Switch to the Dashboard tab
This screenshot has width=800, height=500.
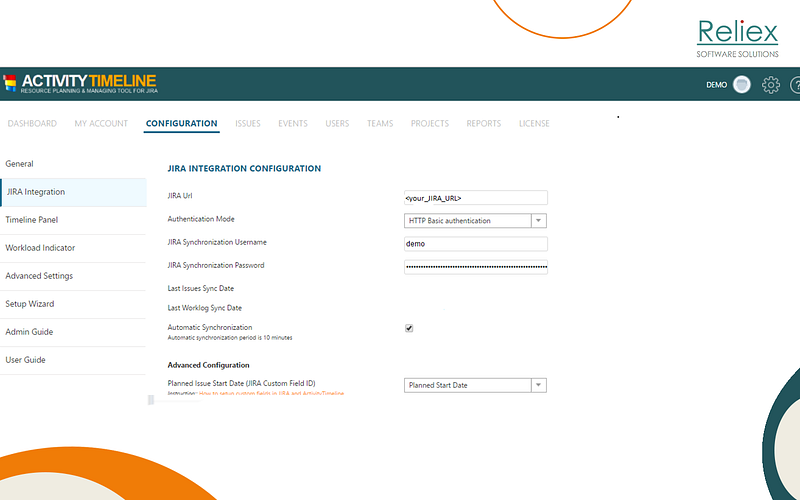[32, 123]
